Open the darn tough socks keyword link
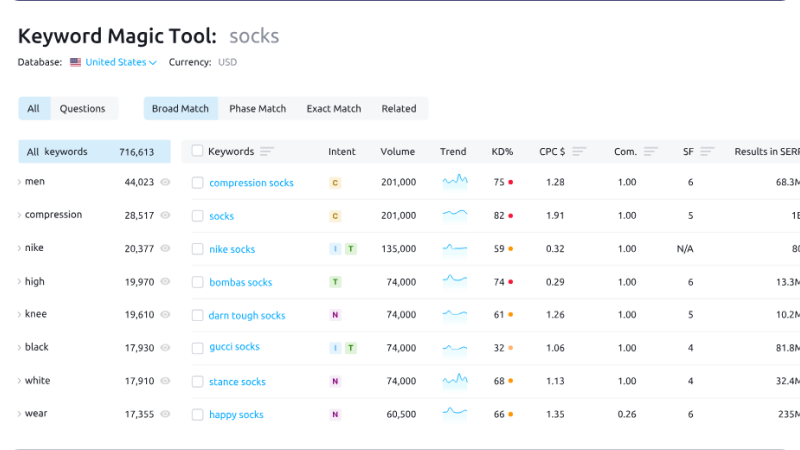800x450 pixels. (x=247, y=315)
